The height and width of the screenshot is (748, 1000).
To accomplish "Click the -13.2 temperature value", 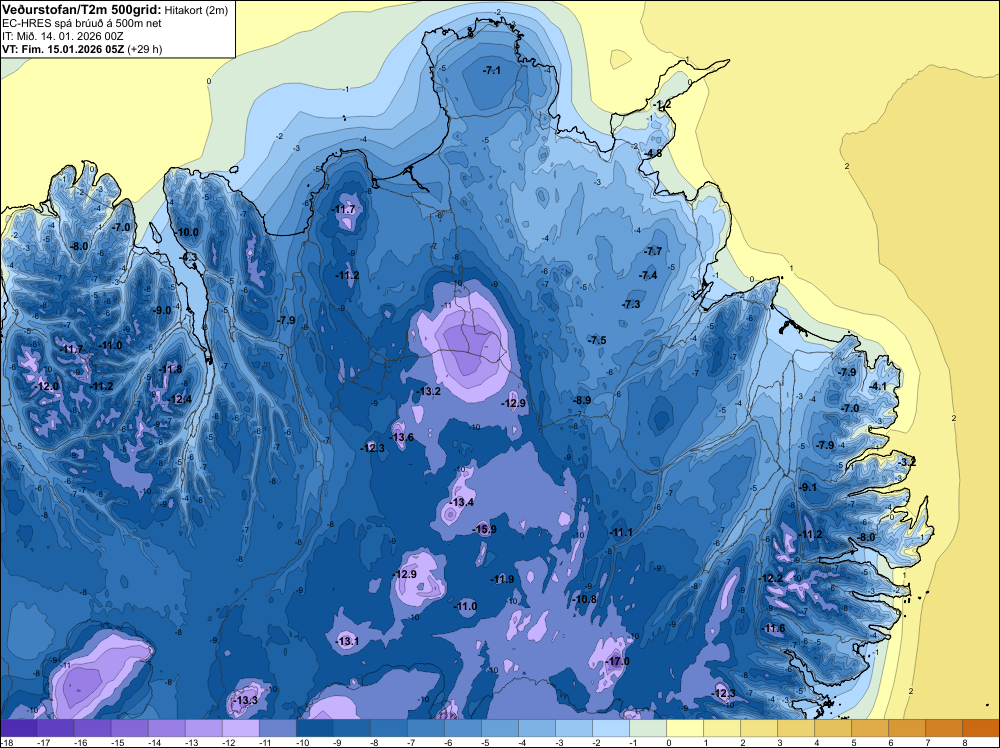I will click(429, 392).
